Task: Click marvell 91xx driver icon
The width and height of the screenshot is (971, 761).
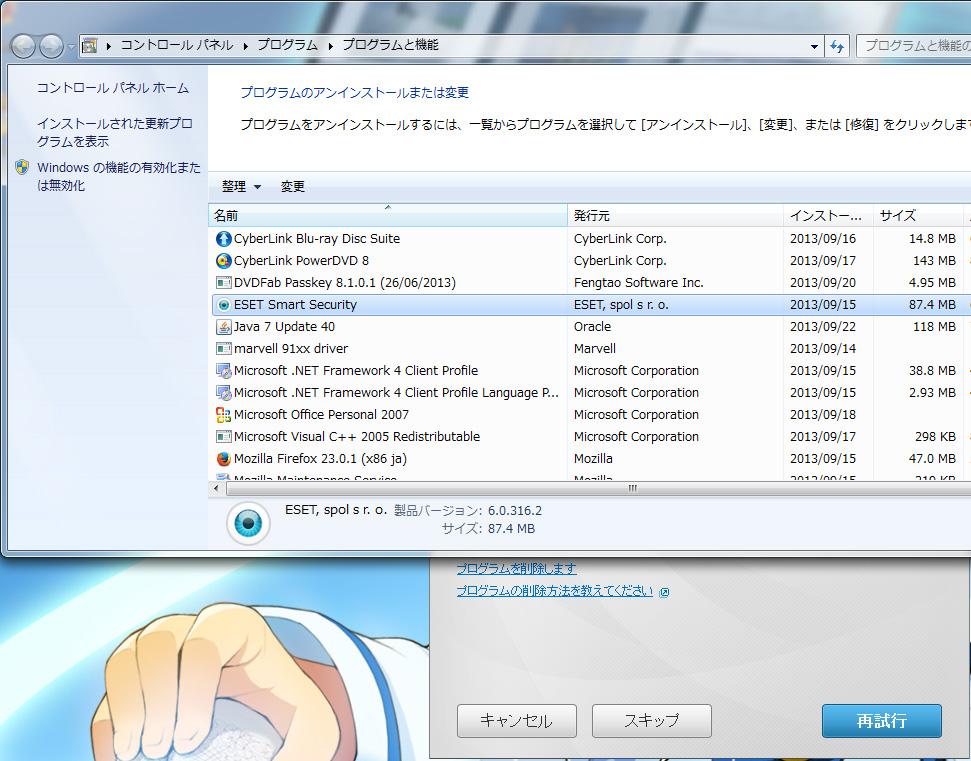Action: click(224, 349)
